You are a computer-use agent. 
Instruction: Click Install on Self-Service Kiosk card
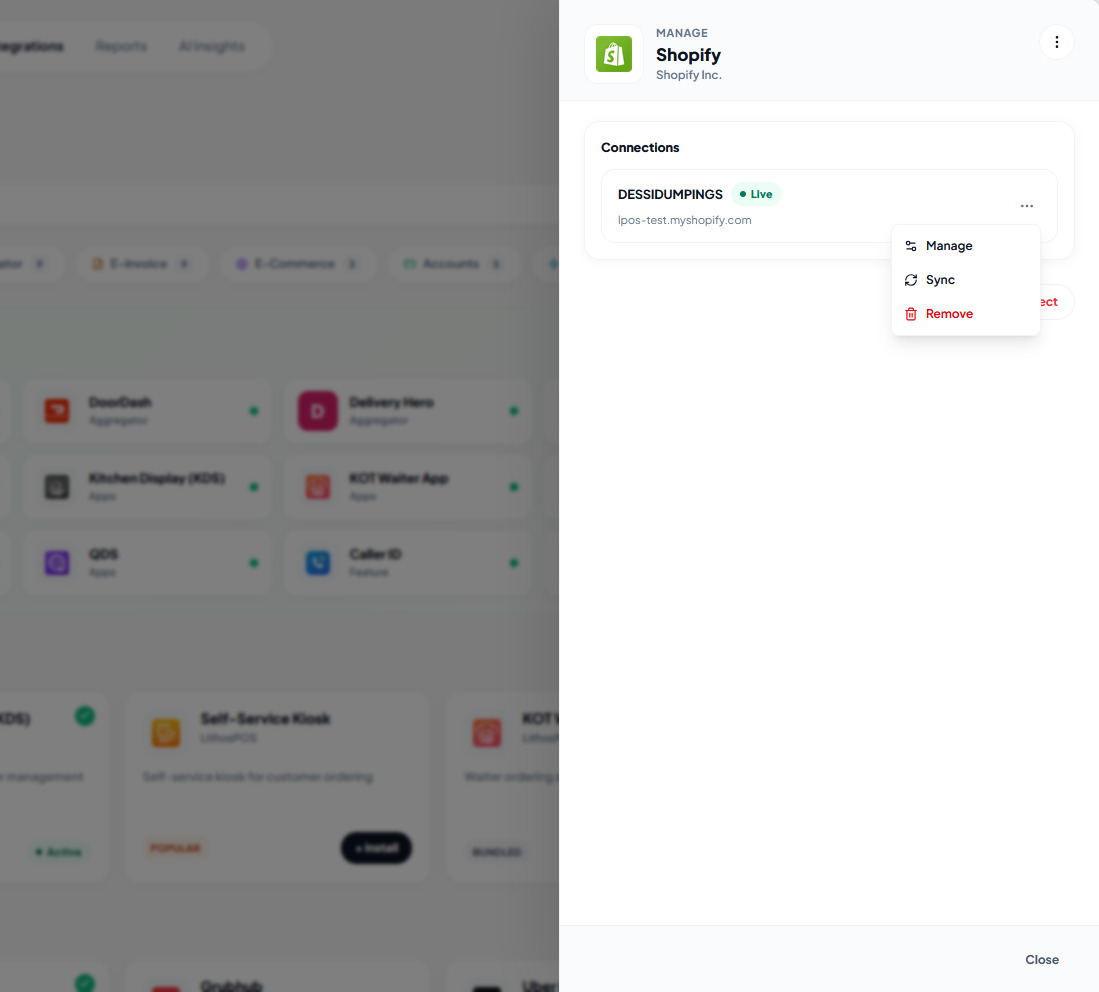(376, 848)
